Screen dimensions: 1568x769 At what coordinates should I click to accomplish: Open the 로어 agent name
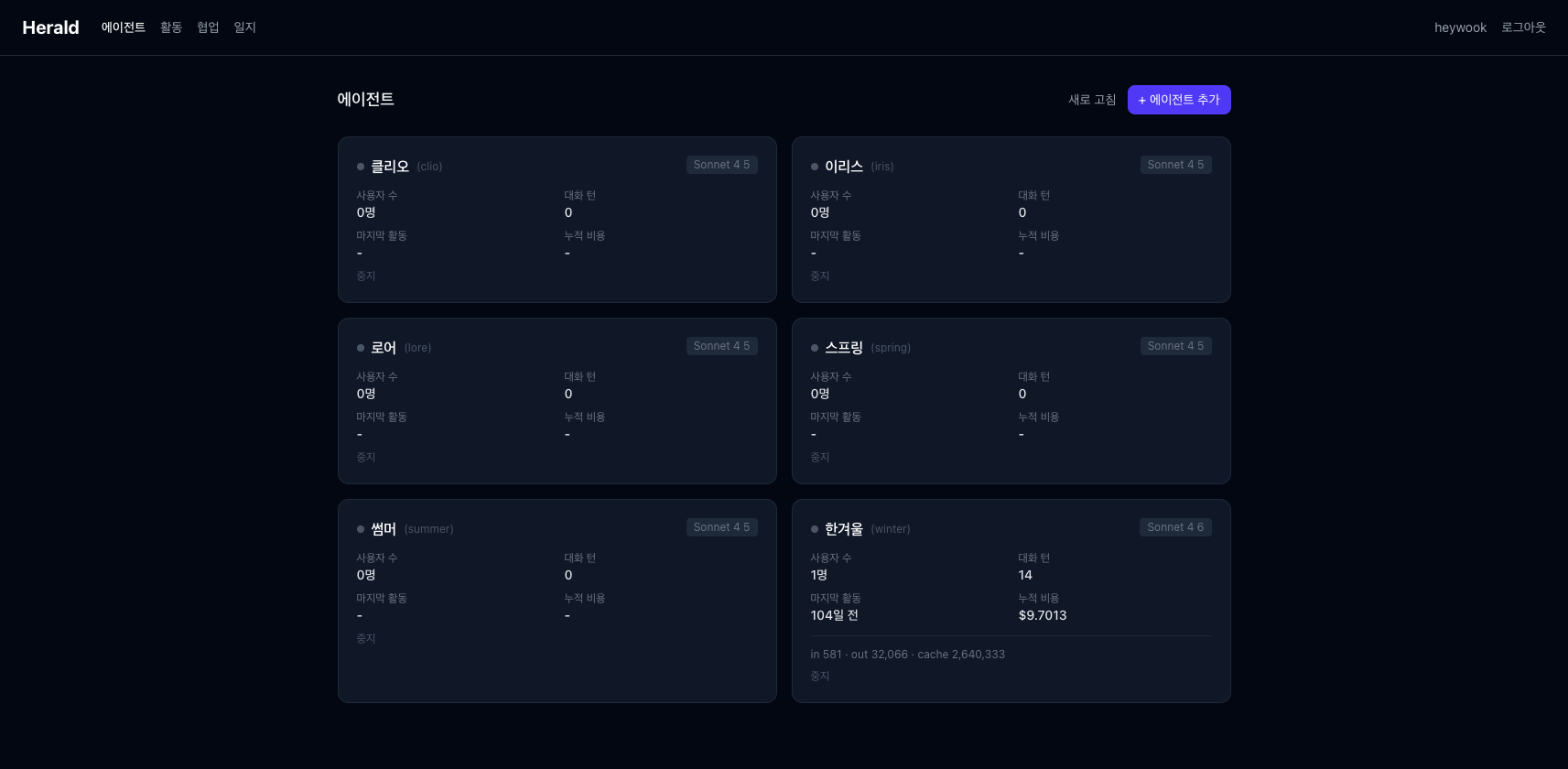click(384, 347)
